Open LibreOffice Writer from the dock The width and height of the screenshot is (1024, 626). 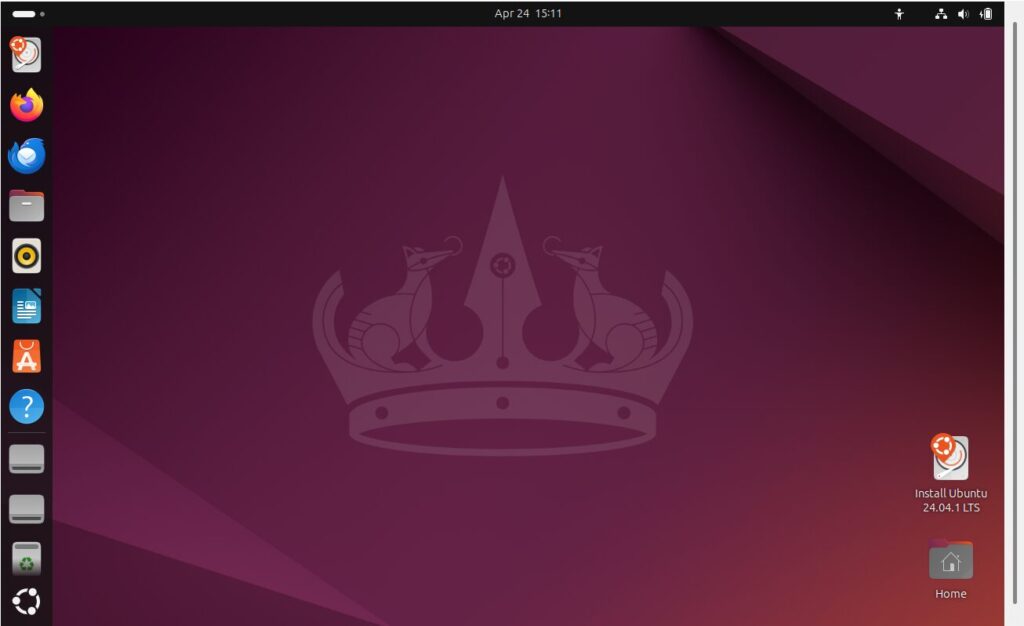pyautogui.click(x=26, y=306)
